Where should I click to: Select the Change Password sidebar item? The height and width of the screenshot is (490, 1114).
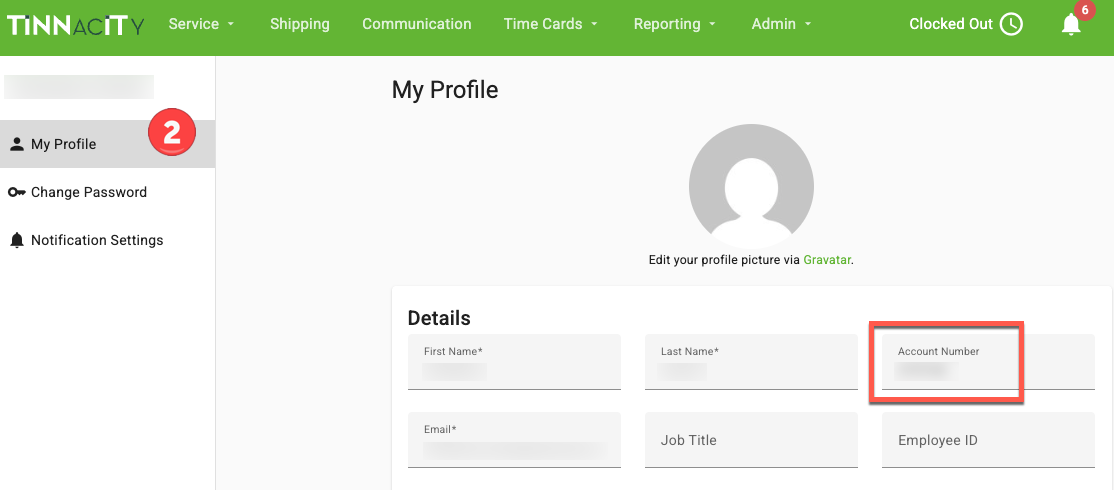(x=107, y=192)
